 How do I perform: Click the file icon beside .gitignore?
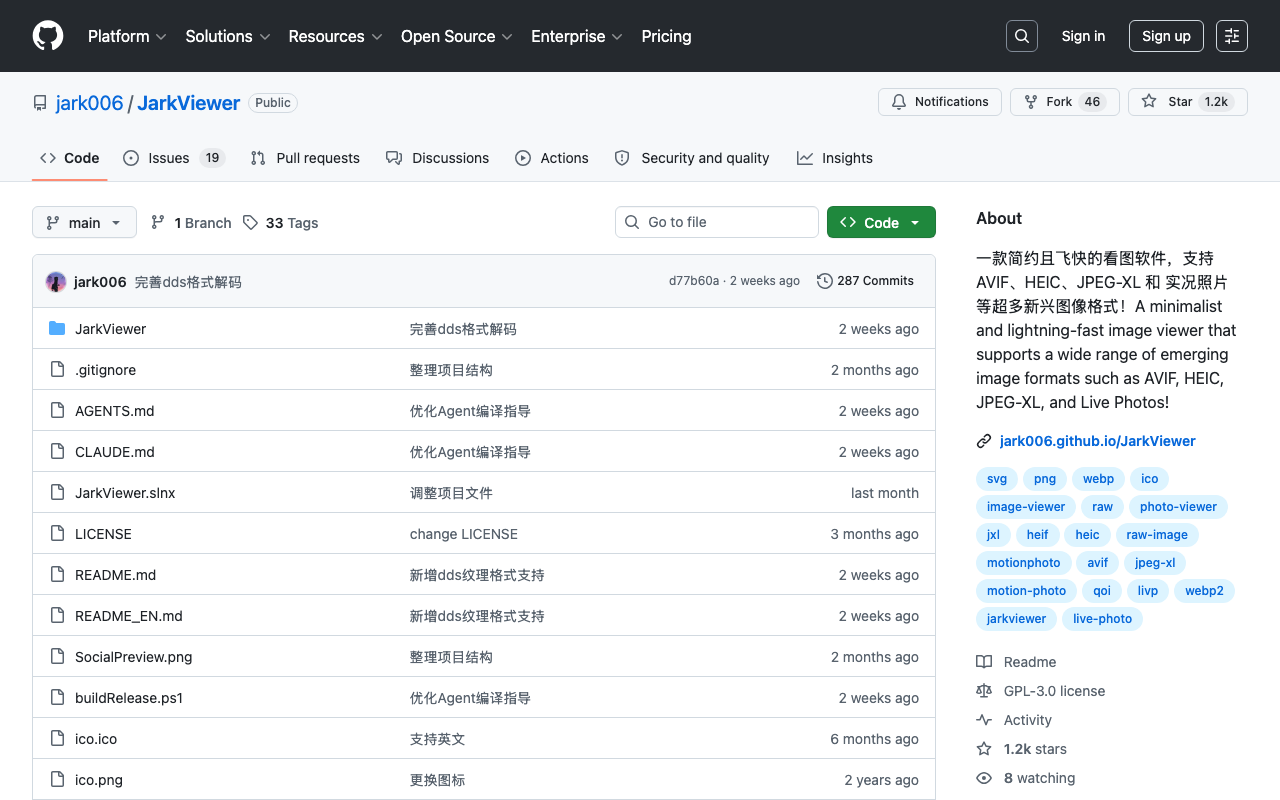pyautogui.click(x=57, y=370)
